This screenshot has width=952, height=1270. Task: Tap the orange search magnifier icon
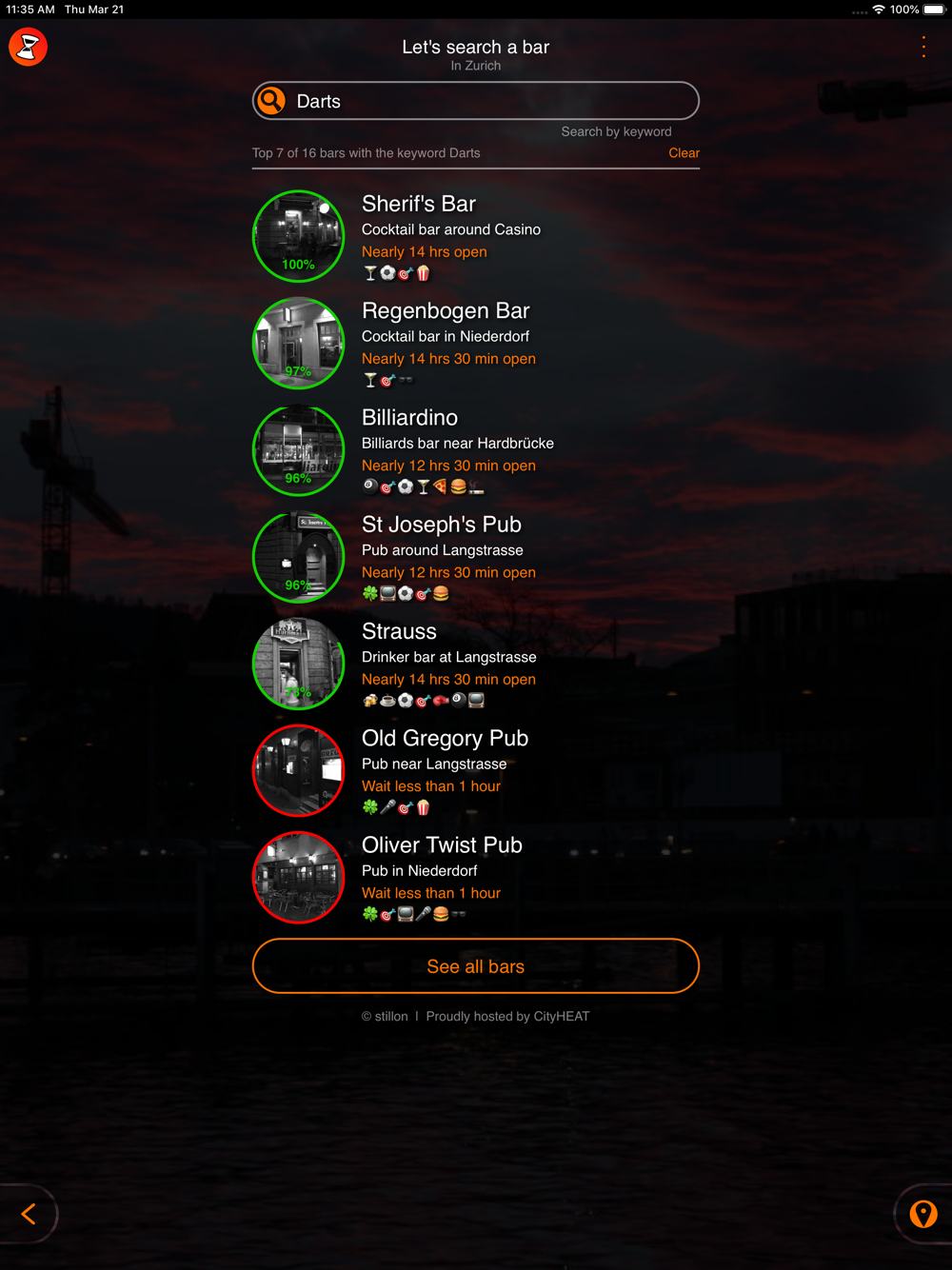click(x=272, y=101)
